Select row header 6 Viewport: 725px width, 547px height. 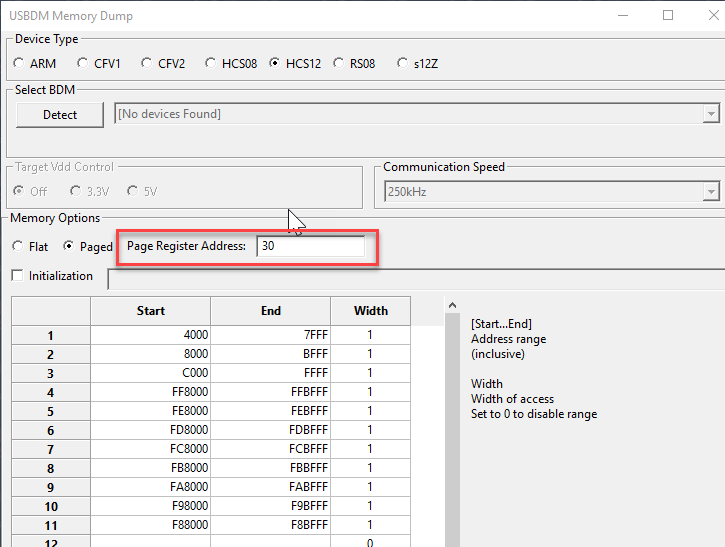click(x=51, y=430)
